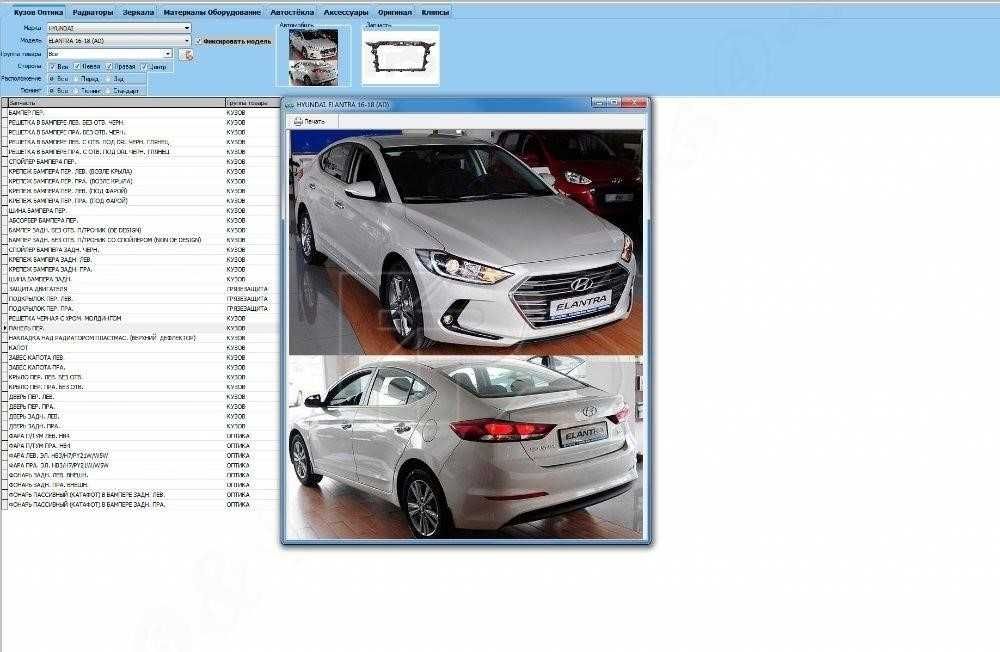Click the Печать button in the popup

tap(309, 121)
